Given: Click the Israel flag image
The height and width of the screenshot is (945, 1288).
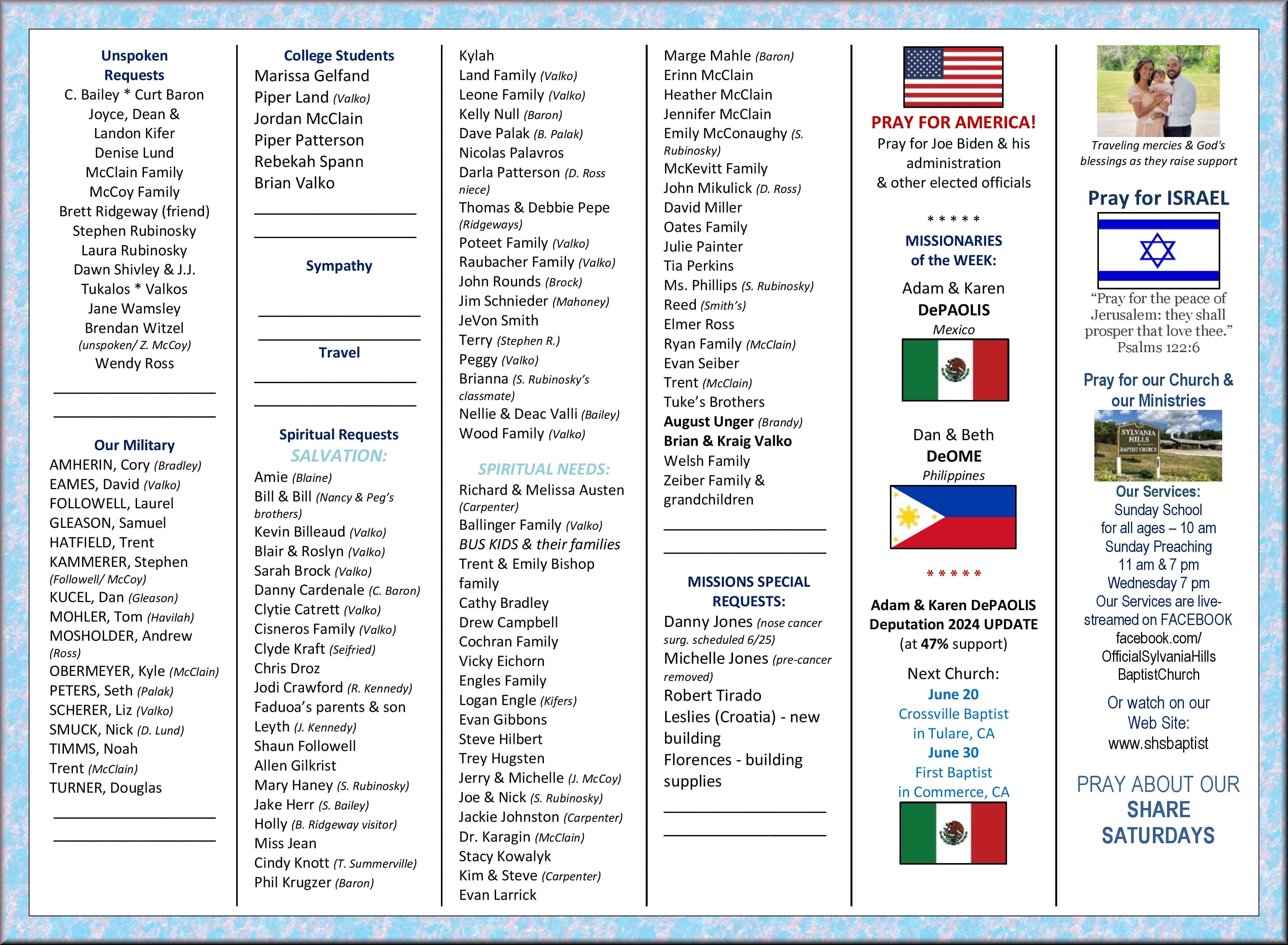Looking at the screenshot, I should pos(1158,251).
